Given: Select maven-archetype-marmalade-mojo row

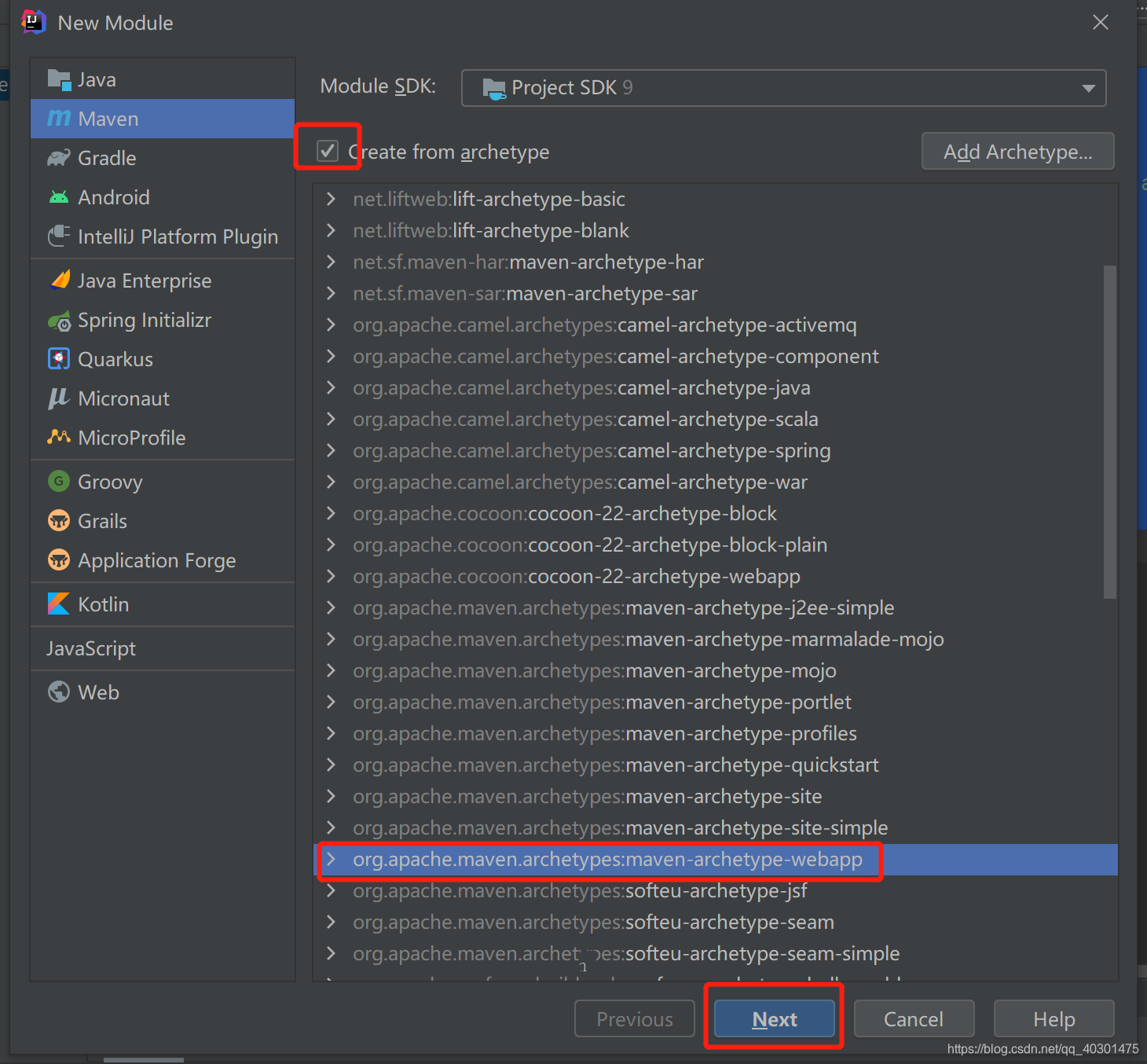Looking at the screenshot, I should tap(716, 639).
